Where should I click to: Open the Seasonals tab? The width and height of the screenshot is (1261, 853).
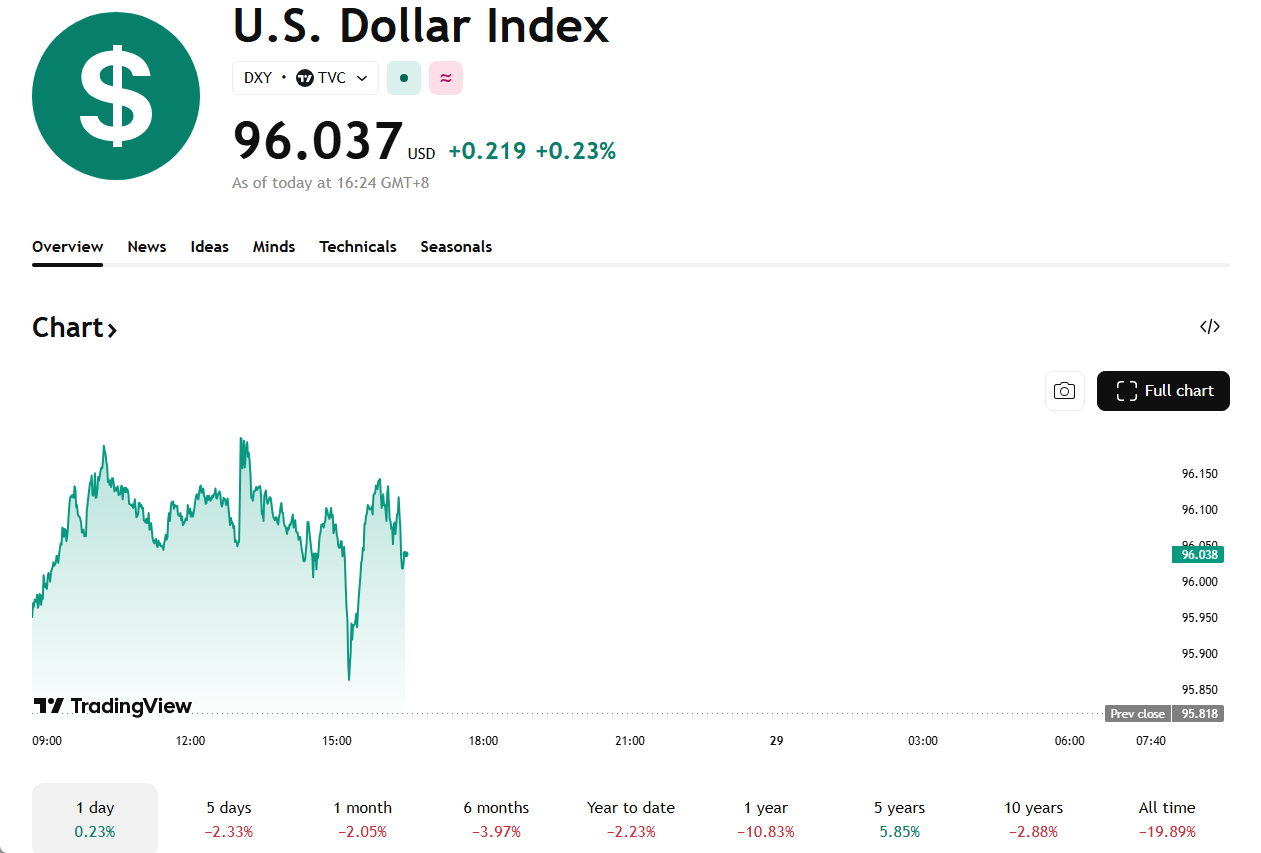pyautogui.click(x=456, y=247)
